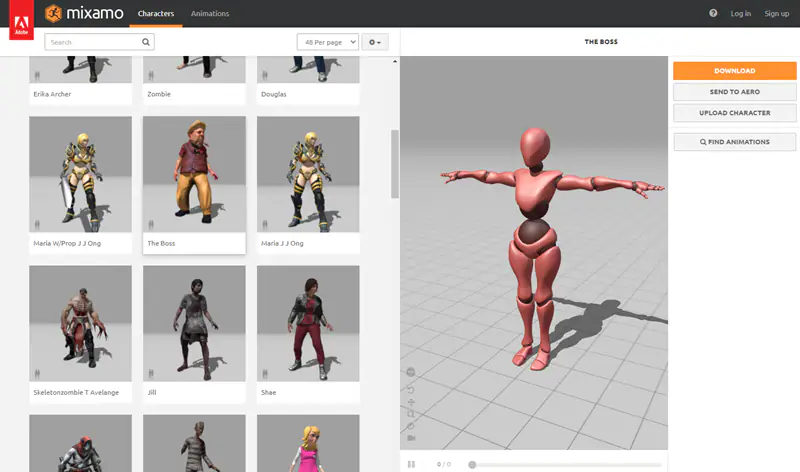Click the rig icon on Maria W/Prop thumbnail

click(37, 225)
